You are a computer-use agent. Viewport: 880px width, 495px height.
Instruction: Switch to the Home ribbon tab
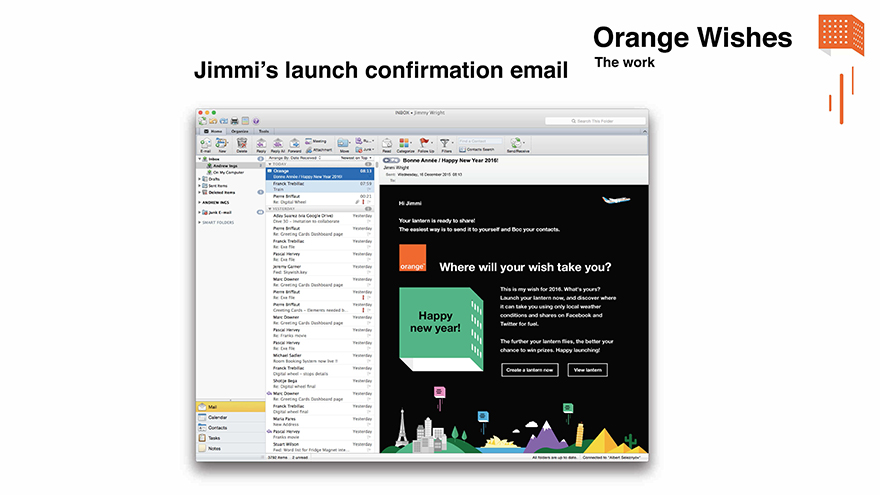[213, 131]
